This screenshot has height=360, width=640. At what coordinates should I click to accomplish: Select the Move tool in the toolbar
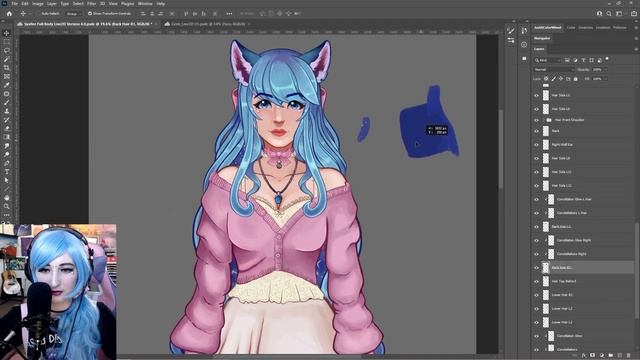(x=7, y=33)
